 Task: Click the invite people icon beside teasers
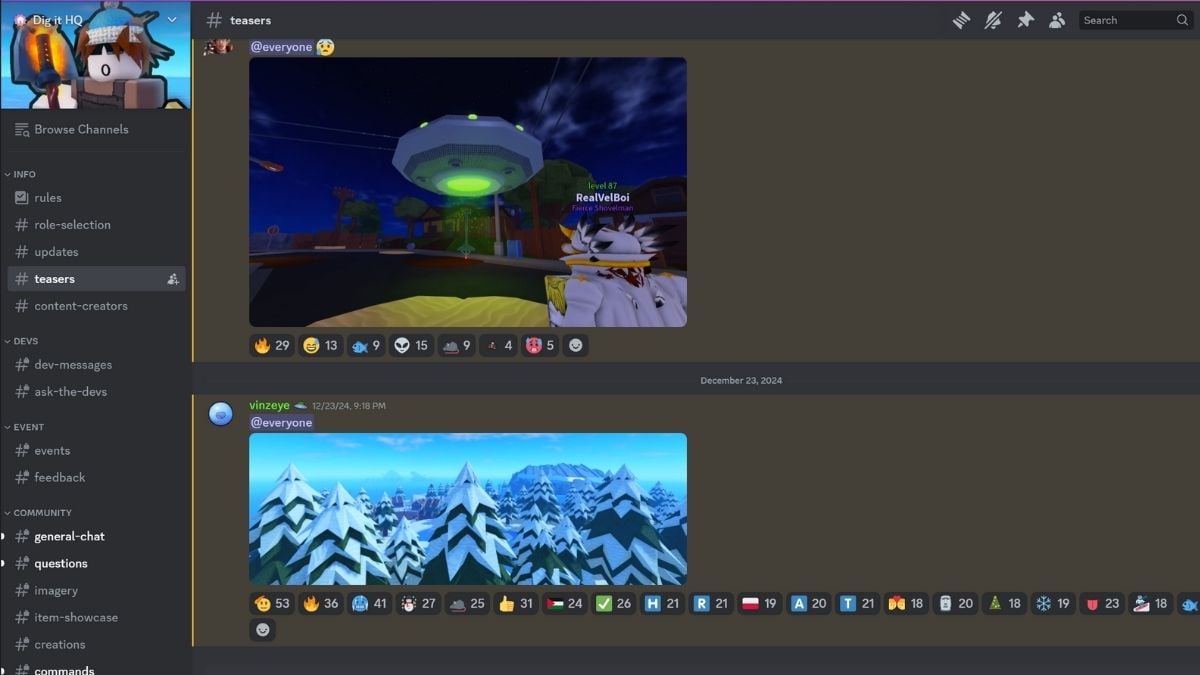(x=173, y=279)
